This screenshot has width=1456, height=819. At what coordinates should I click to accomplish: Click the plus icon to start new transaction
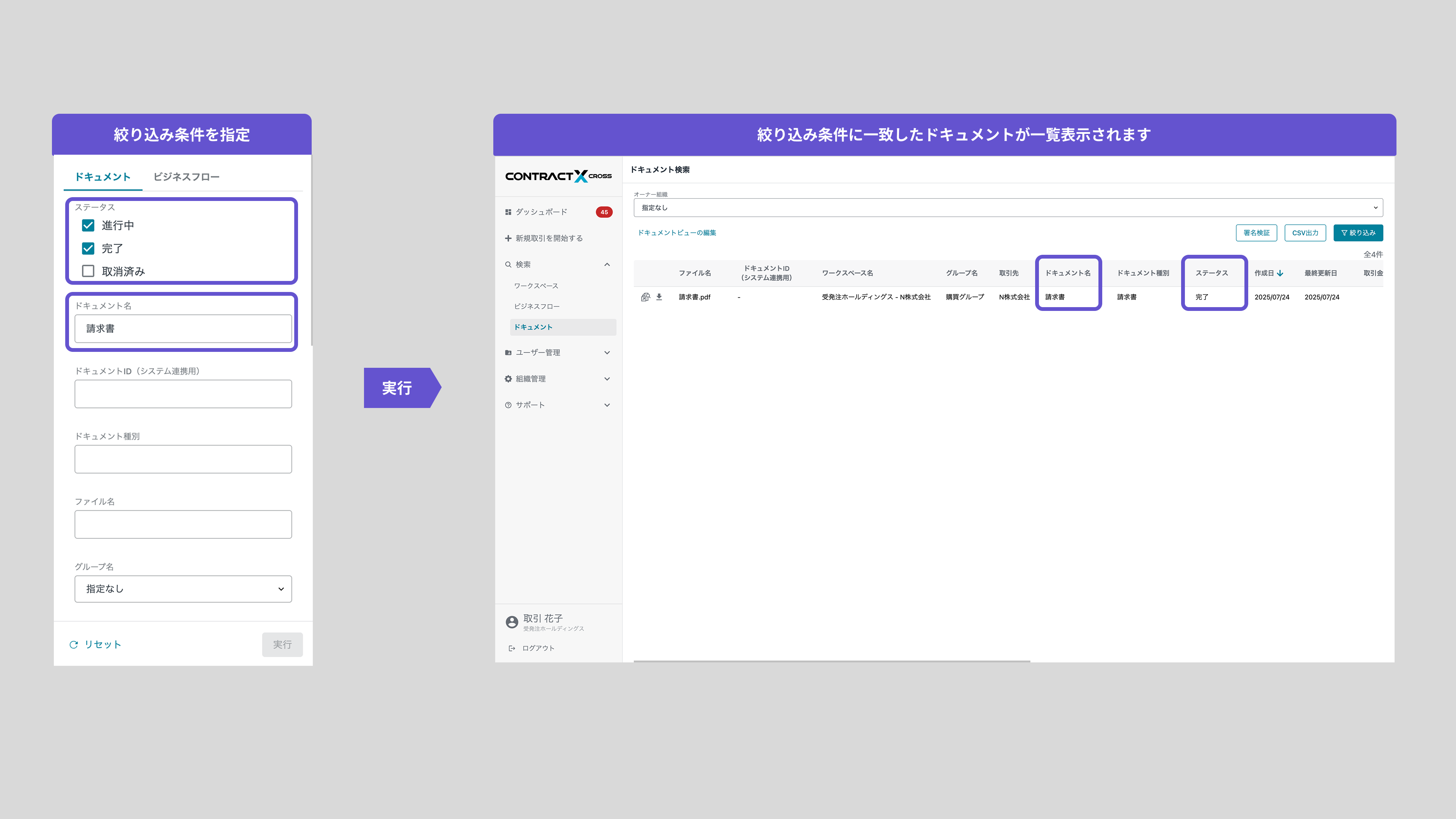(x=508, y=238)
